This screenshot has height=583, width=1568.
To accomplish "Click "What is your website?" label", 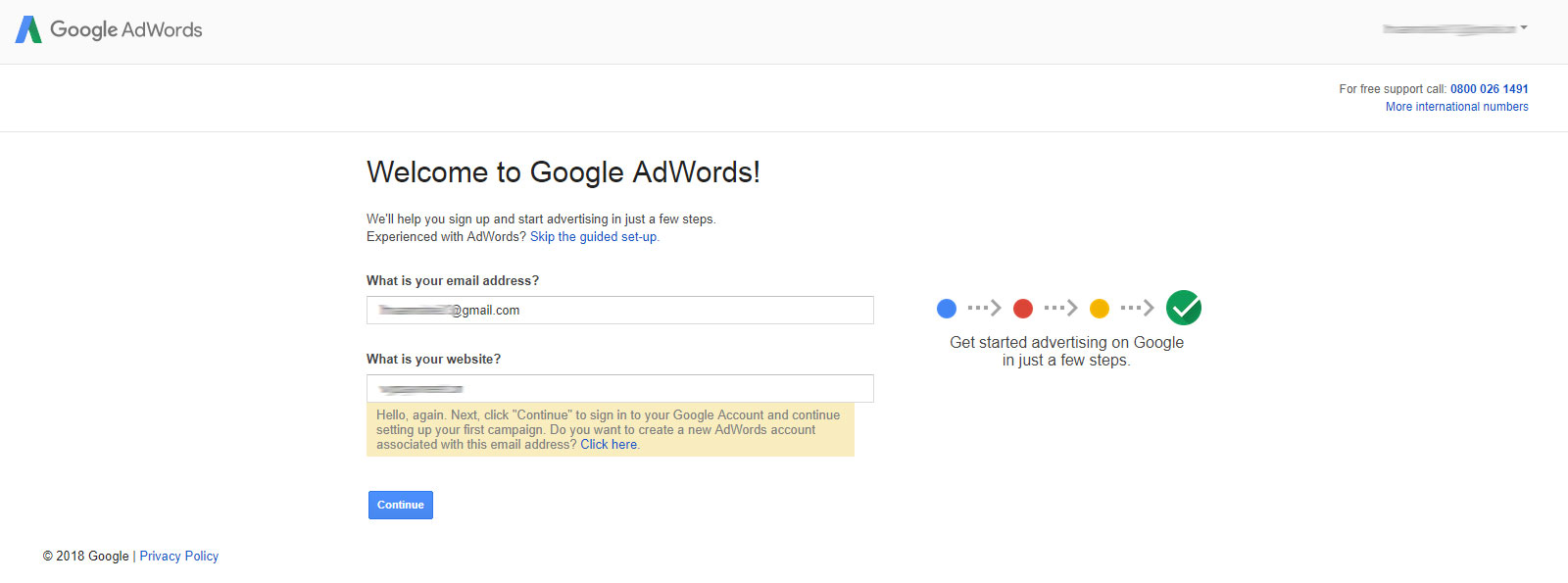I will coord(433,360).
